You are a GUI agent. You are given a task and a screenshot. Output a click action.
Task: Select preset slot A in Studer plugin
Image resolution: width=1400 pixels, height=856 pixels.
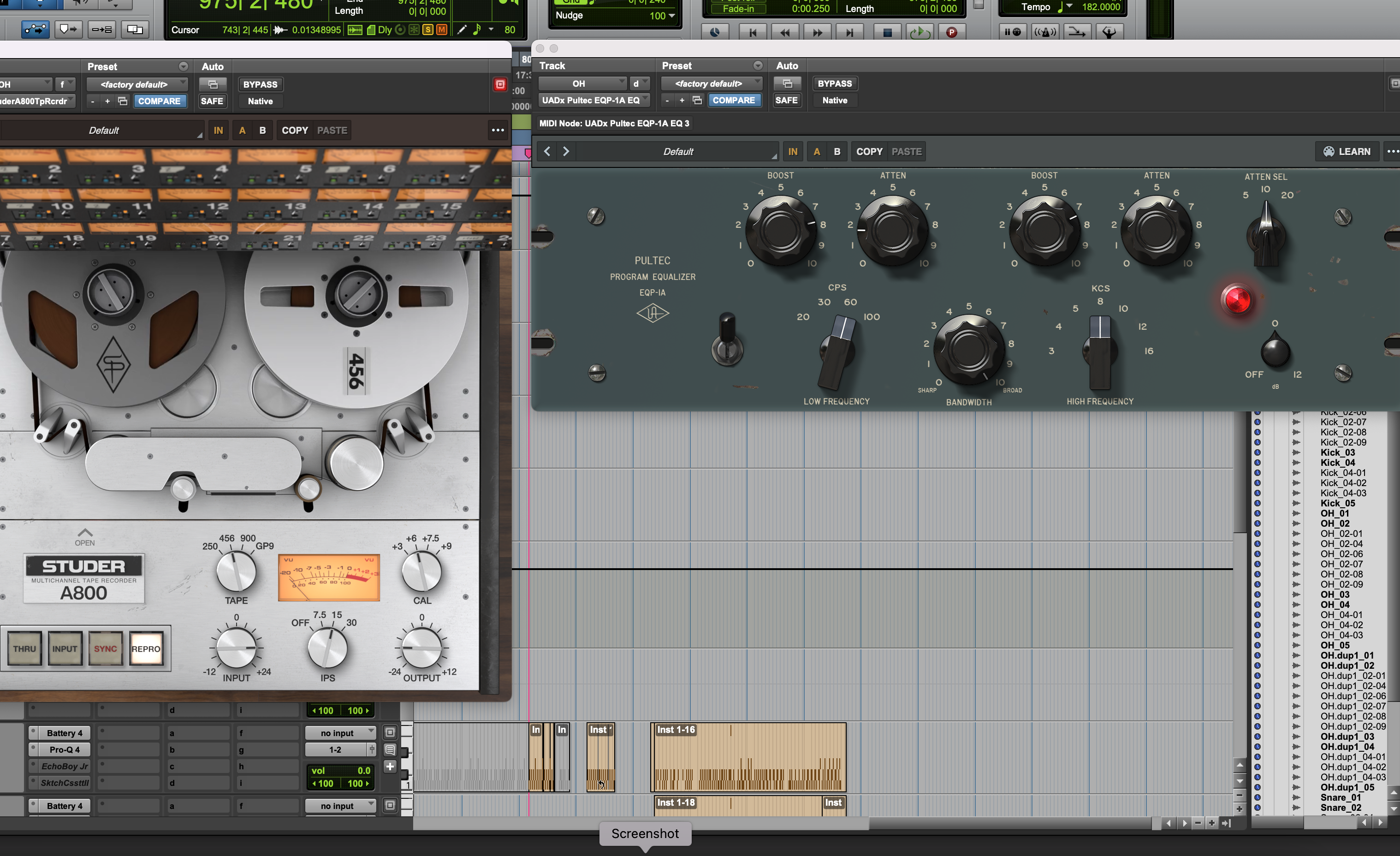tap(242, 130)
